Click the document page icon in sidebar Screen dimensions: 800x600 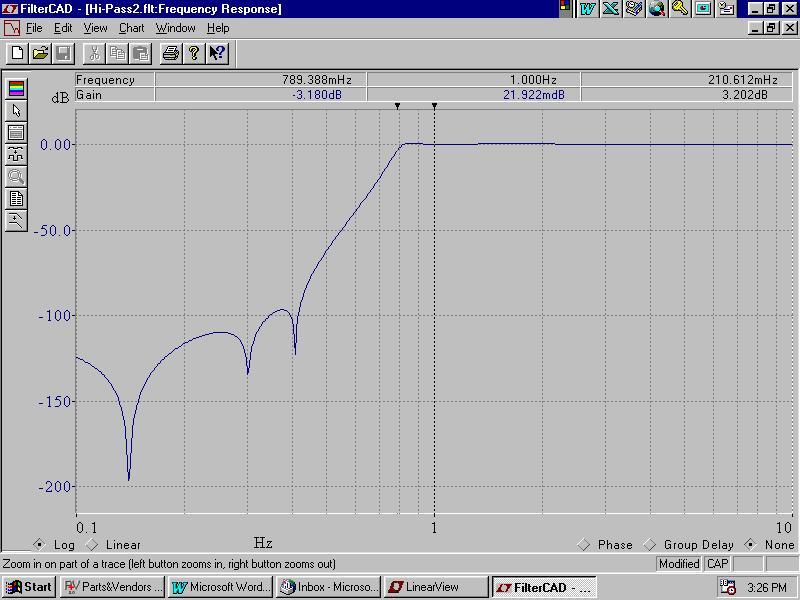point(16,199)
